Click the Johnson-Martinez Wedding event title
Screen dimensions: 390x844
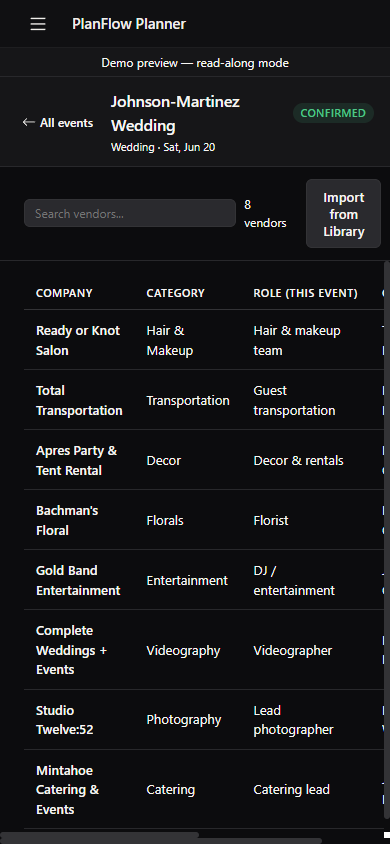175,114
